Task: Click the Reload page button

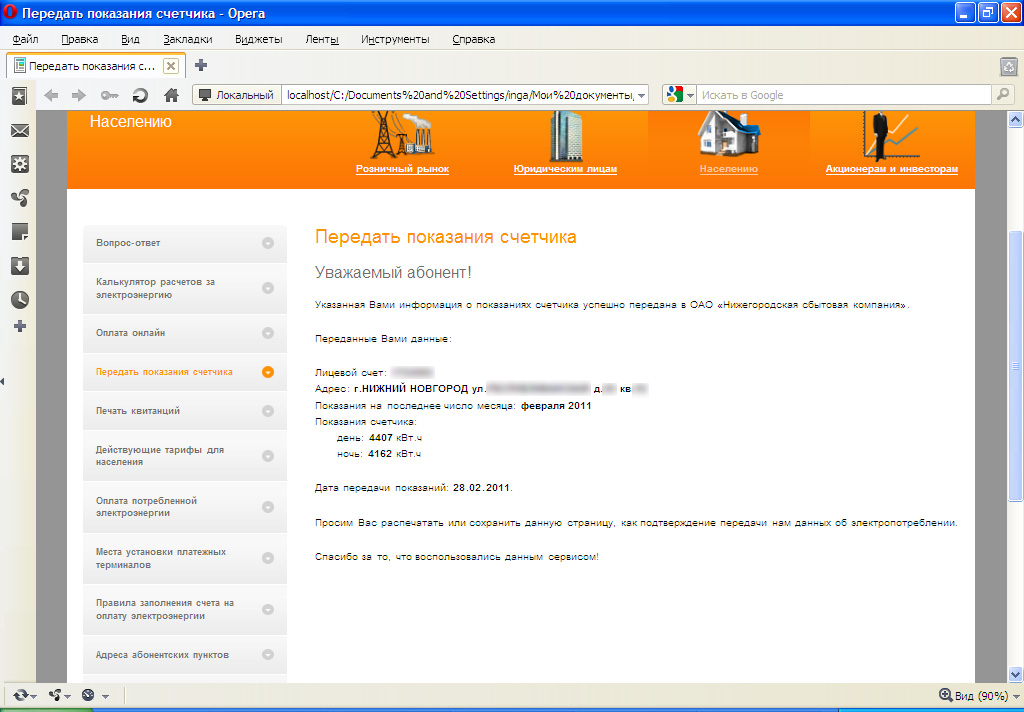Action: (x=140, y=96)
